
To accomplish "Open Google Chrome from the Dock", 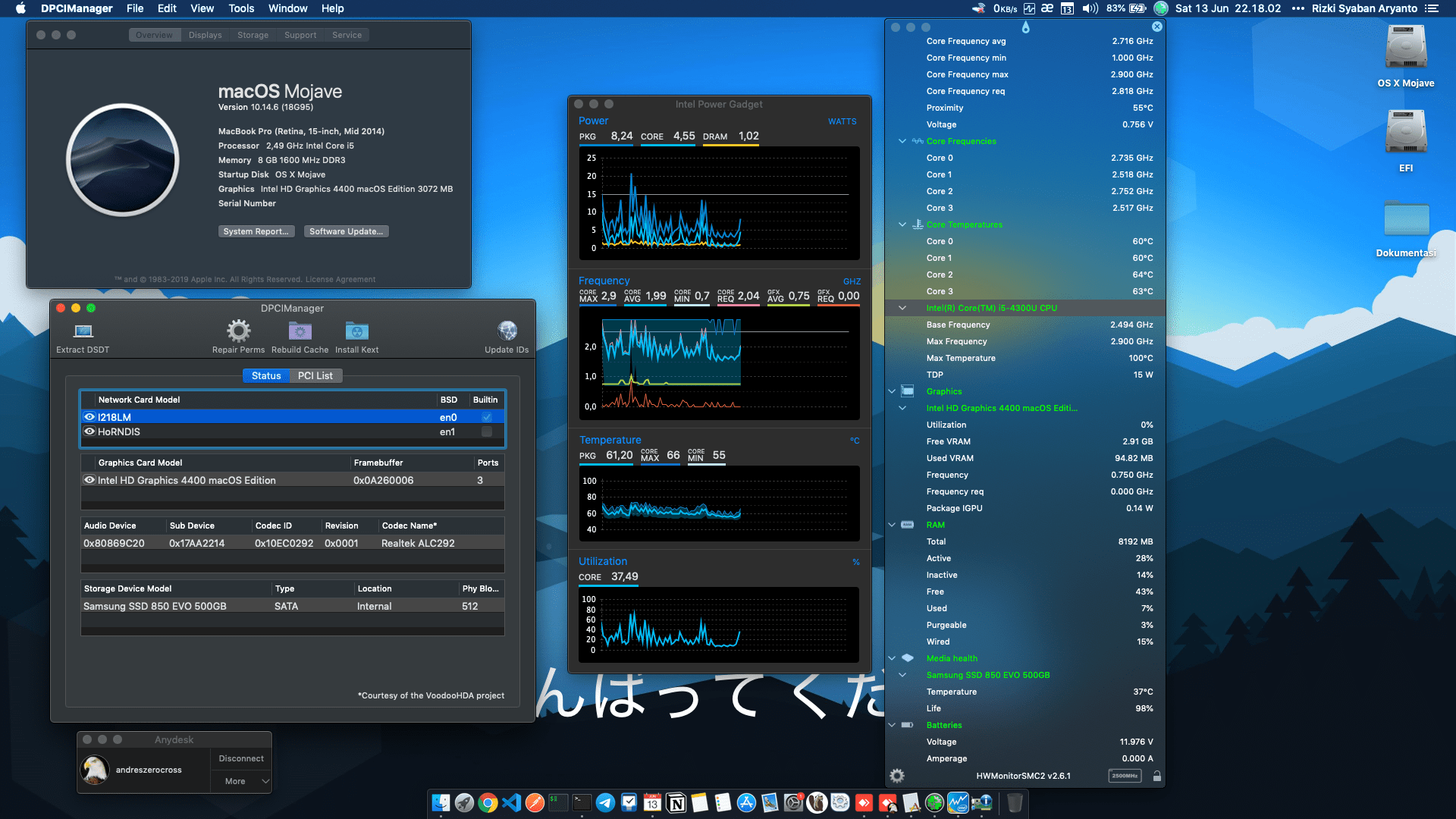I will pyautogui.click(x=487, y=802).
